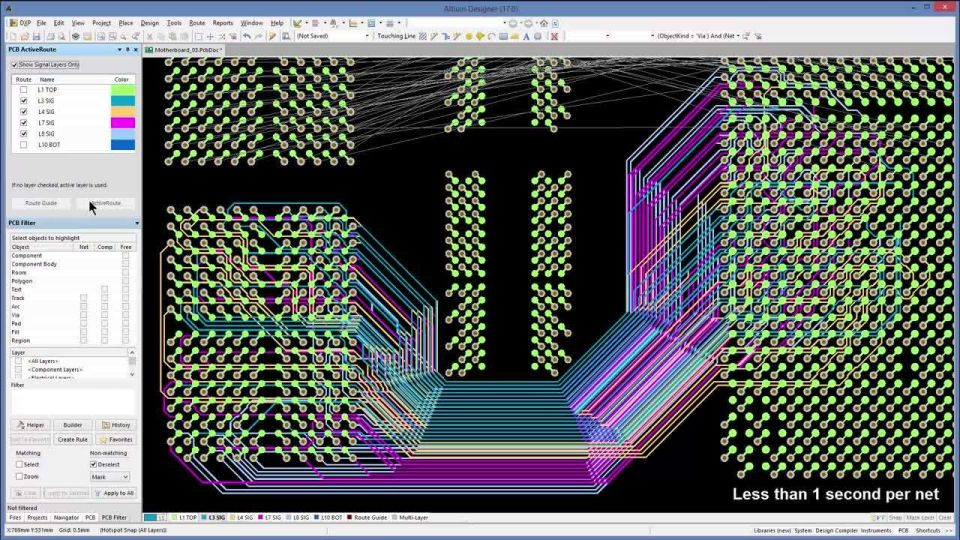Viewport: 960px width, 540px height.
Task: Enable routing on L10 BOT layer
Action: click(x=23, y=145)
